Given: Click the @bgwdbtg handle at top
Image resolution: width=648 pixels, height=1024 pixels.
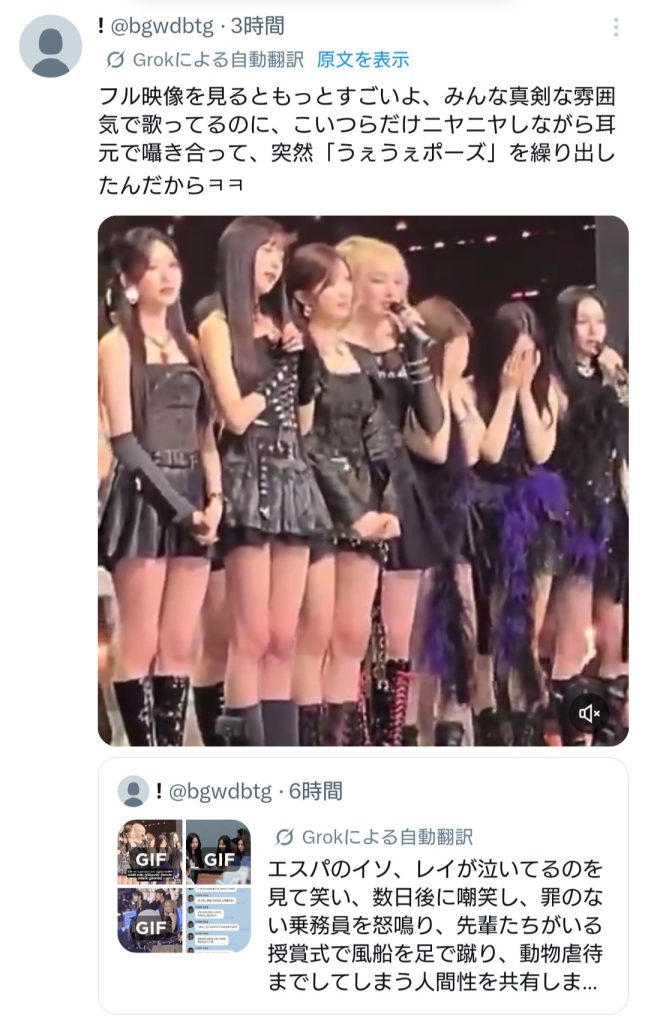Looking at the screenshot, I should pos(162,26).
